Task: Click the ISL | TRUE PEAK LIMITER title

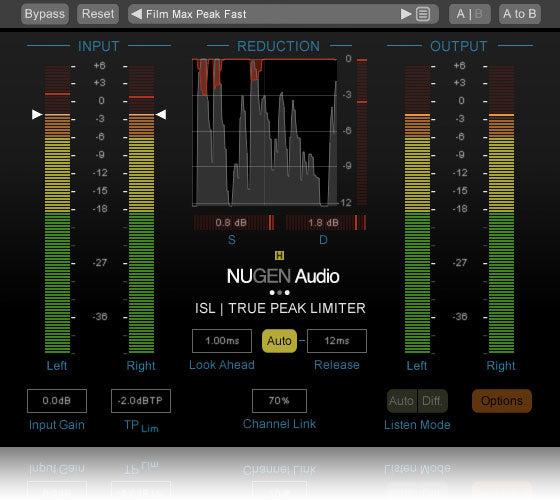Action: (x=280, y=308)
